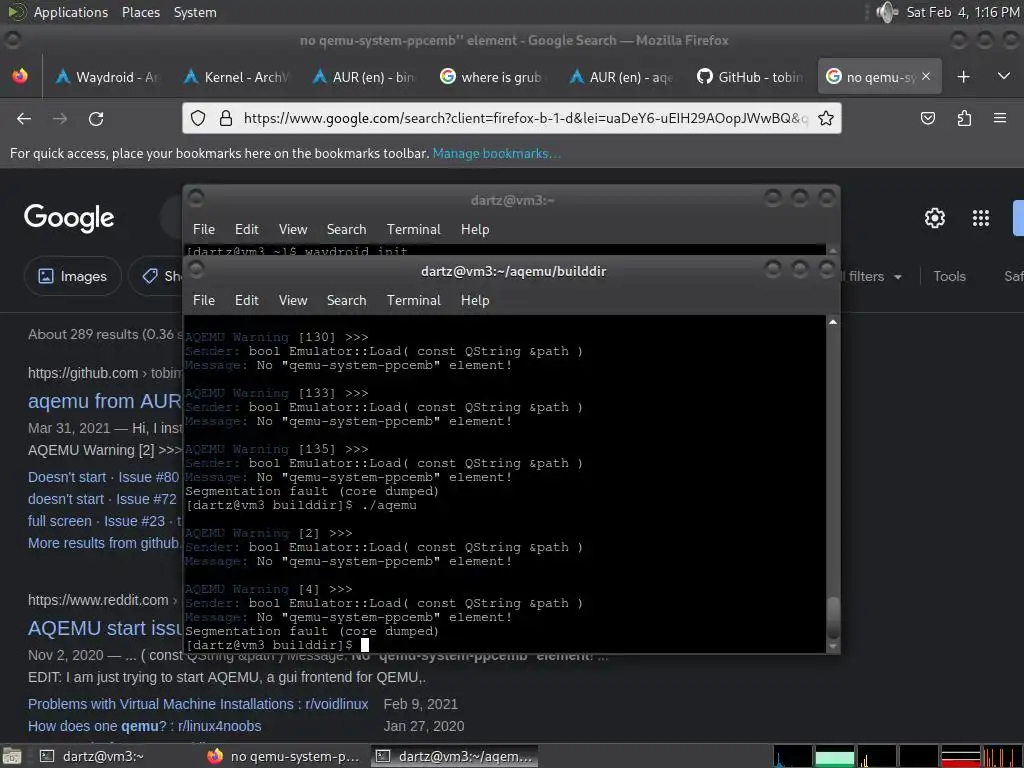
Task: Open the window menu button of the dartz@vm3:~ terminal
Action: 195,197
